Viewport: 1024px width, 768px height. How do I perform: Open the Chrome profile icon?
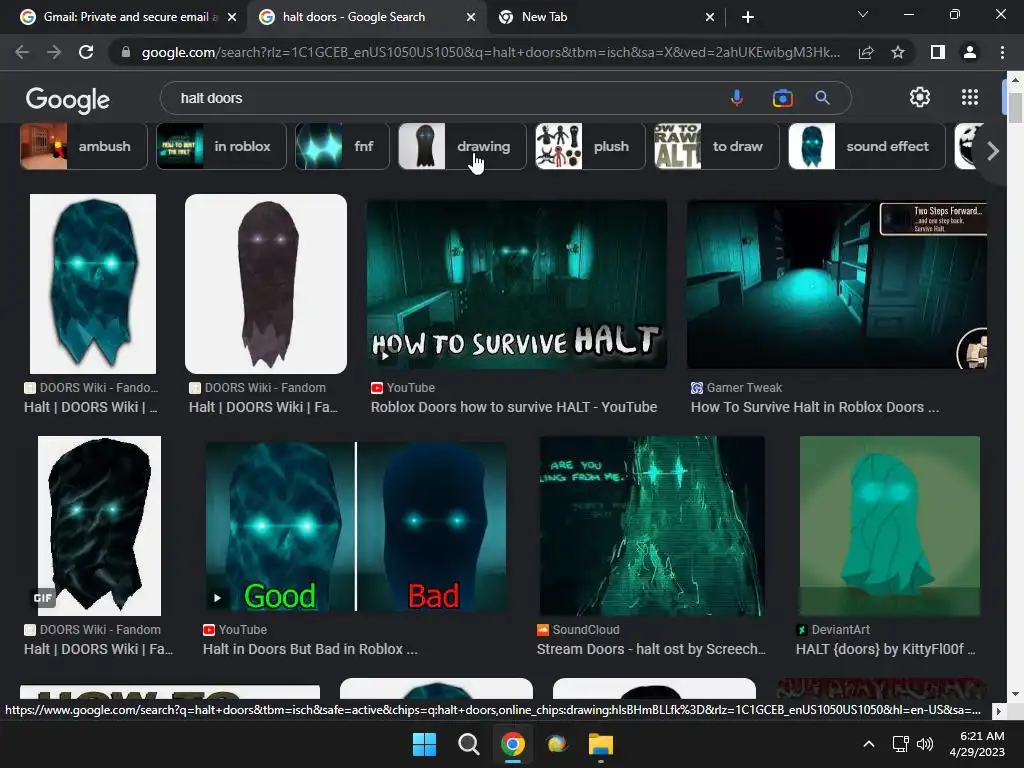pyautogui.click(x=970, y=52)
